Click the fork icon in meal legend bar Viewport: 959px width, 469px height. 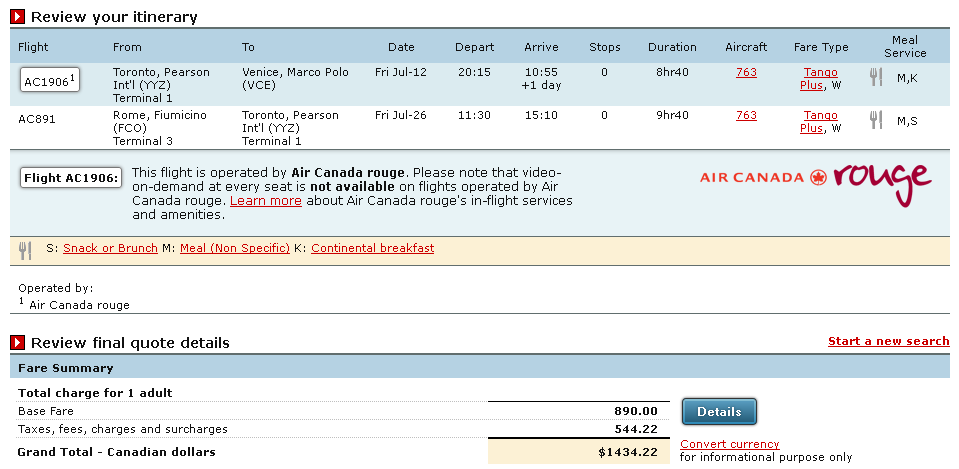(25, 249)
